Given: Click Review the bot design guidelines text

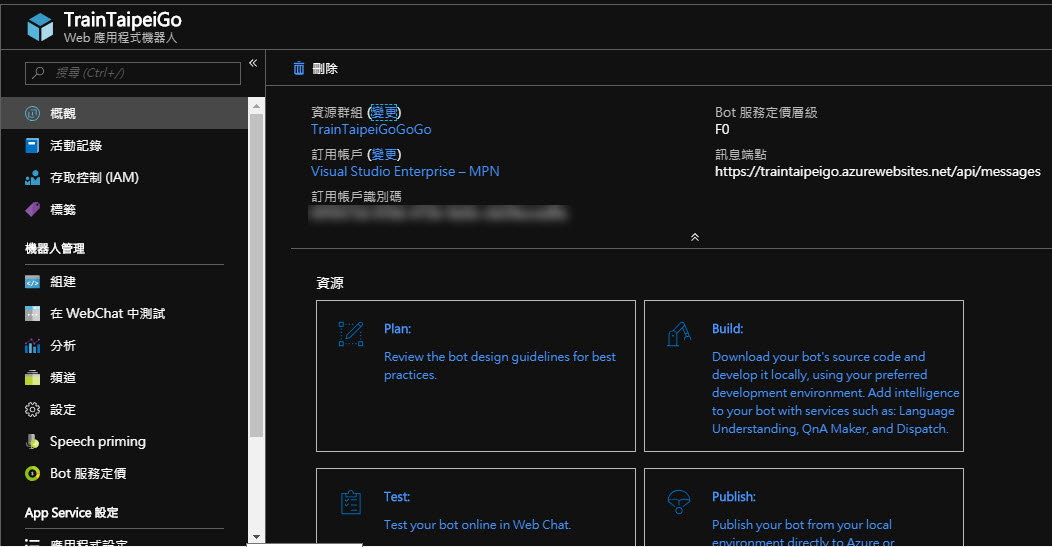Looking at the screenshot, I should tap(500, 366).
